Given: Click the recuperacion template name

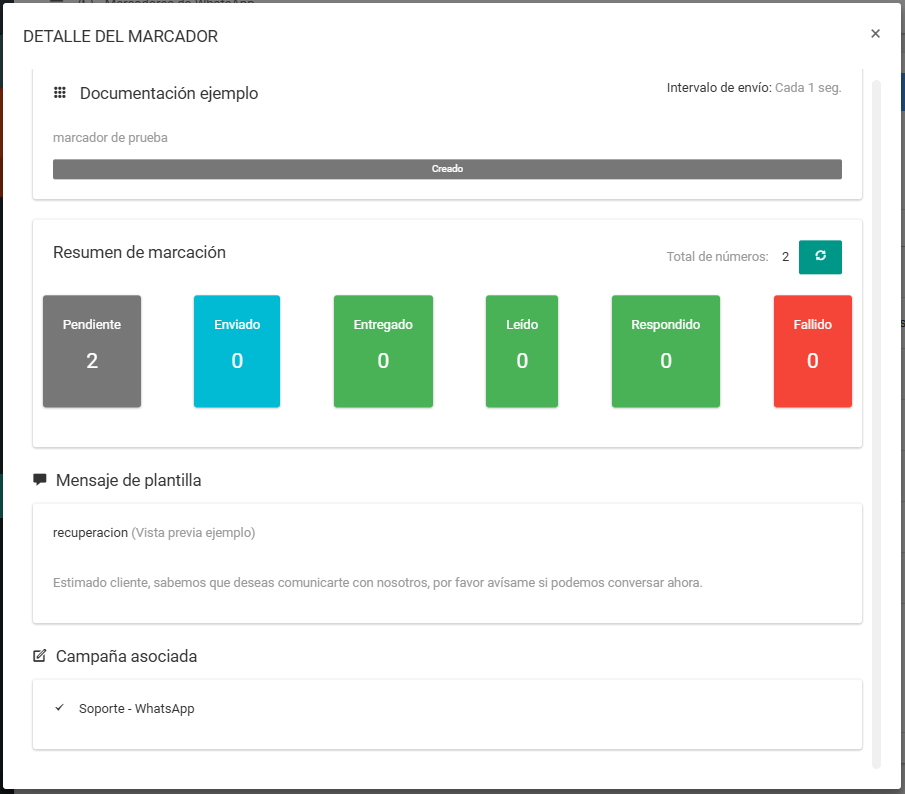Looking at the screenshot, I should pyautogui.click(x=90, y=533).
